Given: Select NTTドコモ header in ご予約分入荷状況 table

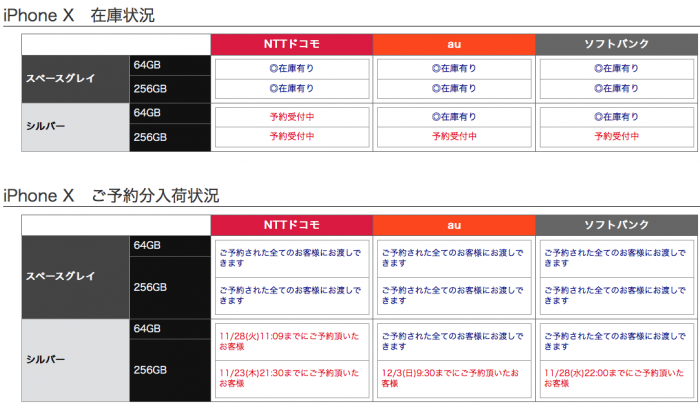Looking at the screenshot, I should coord(292,225).
